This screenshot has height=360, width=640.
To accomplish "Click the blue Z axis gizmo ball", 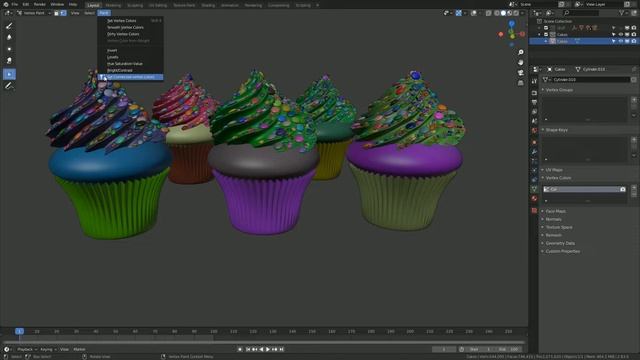I will click(x=512, y=24).
